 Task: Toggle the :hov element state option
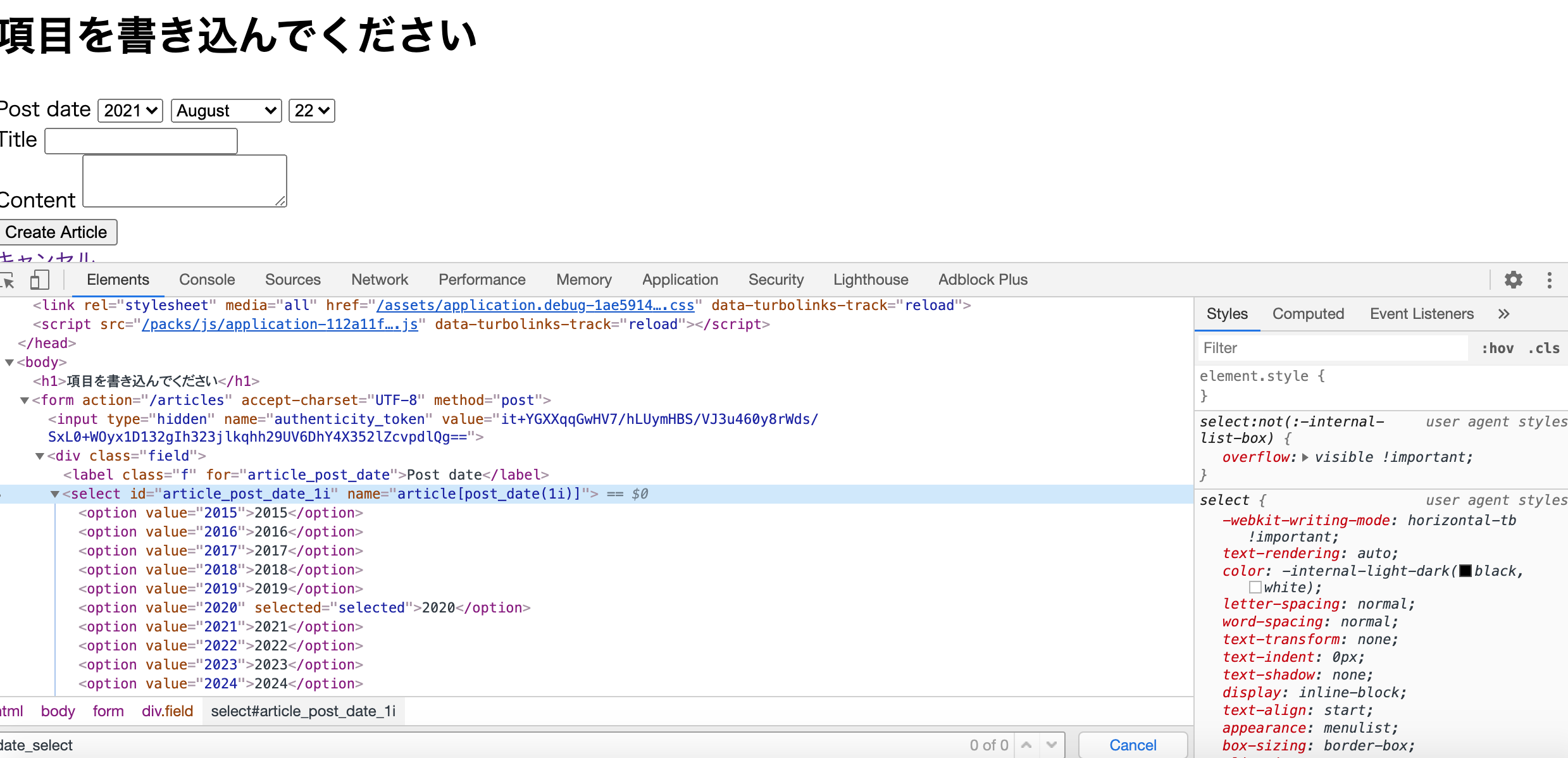click(x=1497, y=348)
